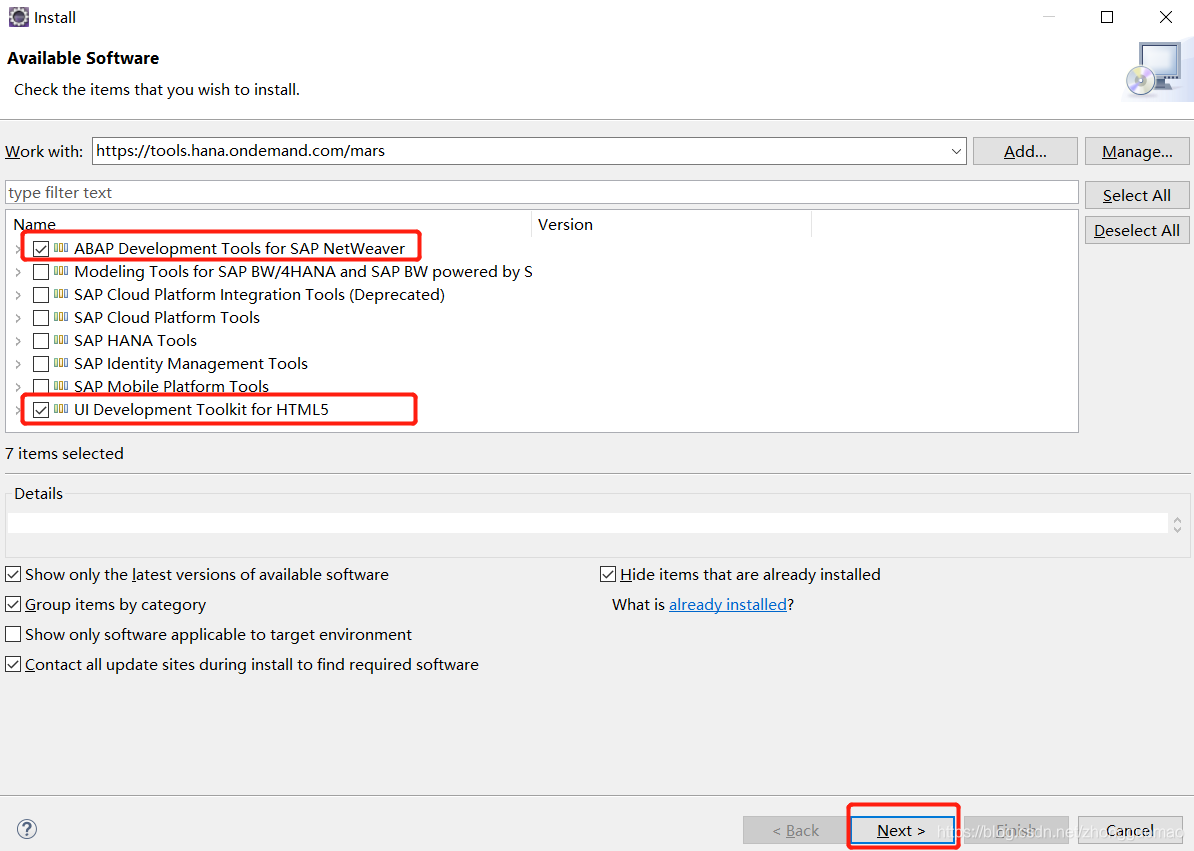1194x851 pixels.
Task: Click the Add... button
Action: coord(1025,151)
